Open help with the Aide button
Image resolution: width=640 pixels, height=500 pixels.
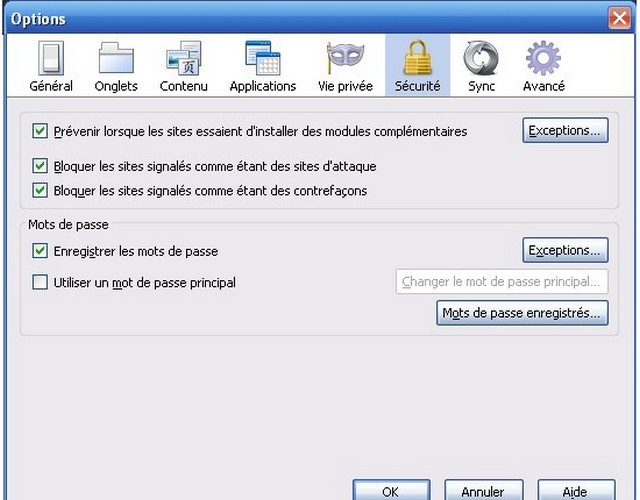point(576,490)
